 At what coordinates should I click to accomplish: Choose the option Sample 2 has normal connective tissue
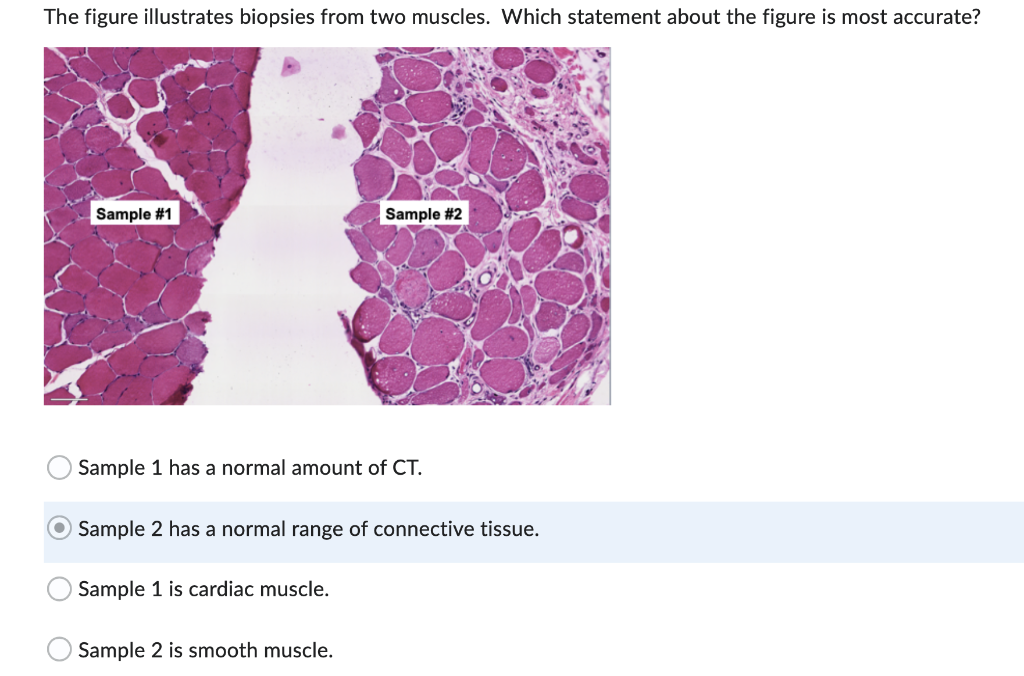click(59, 528)
